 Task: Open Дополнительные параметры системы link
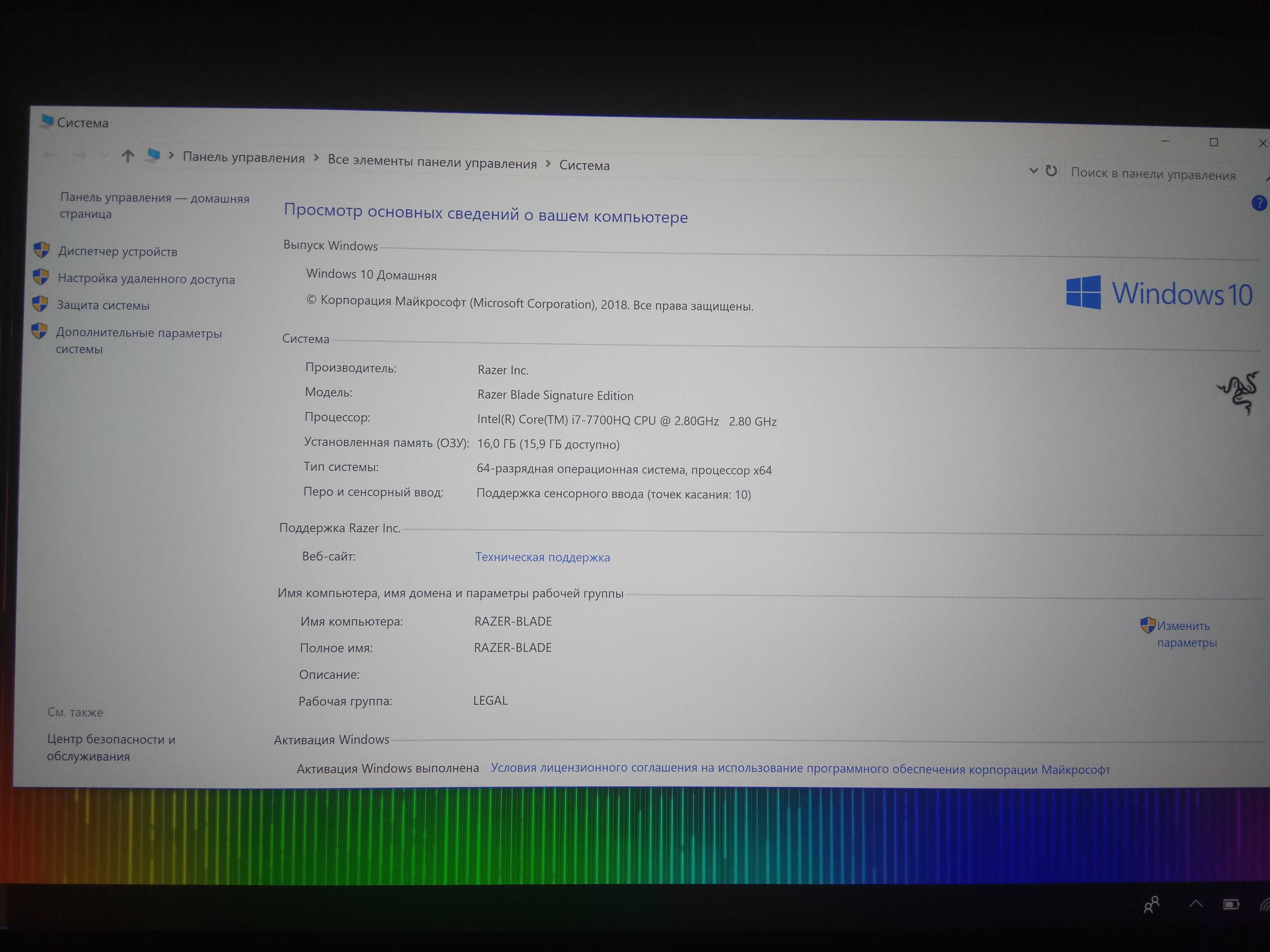tap(138, 341)
